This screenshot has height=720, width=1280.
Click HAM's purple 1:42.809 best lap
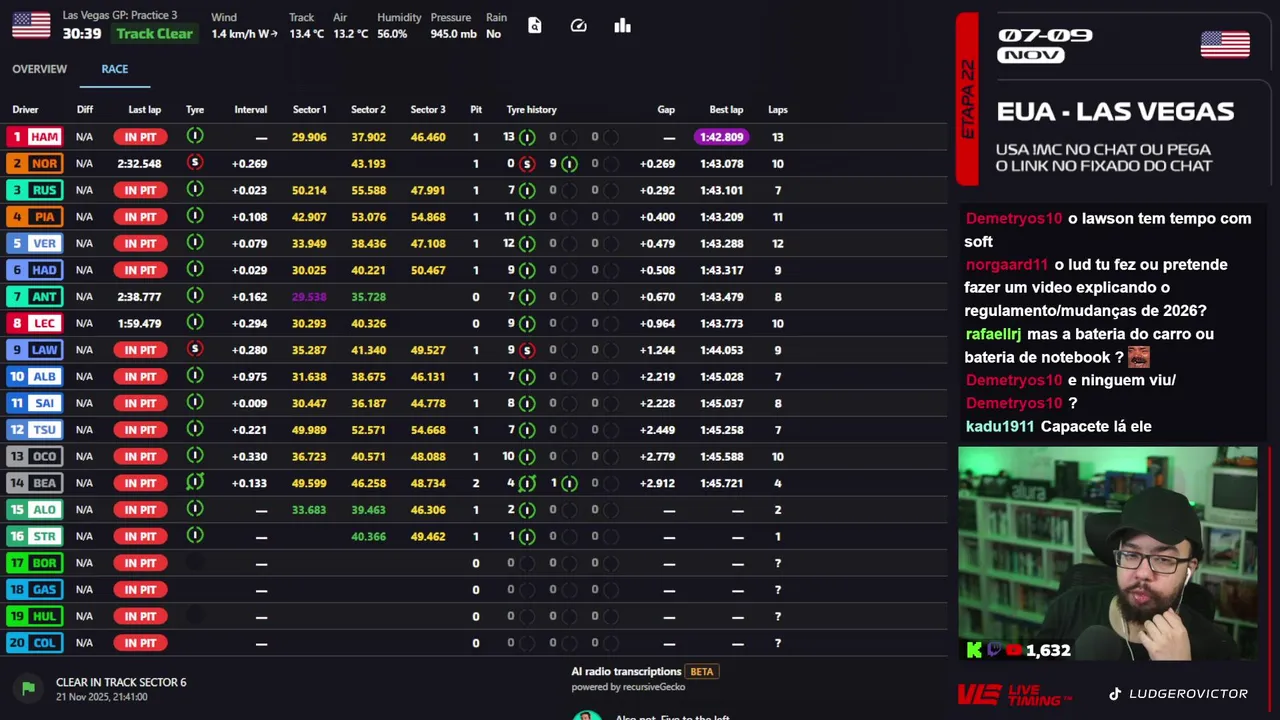click(x=721, y=137)
